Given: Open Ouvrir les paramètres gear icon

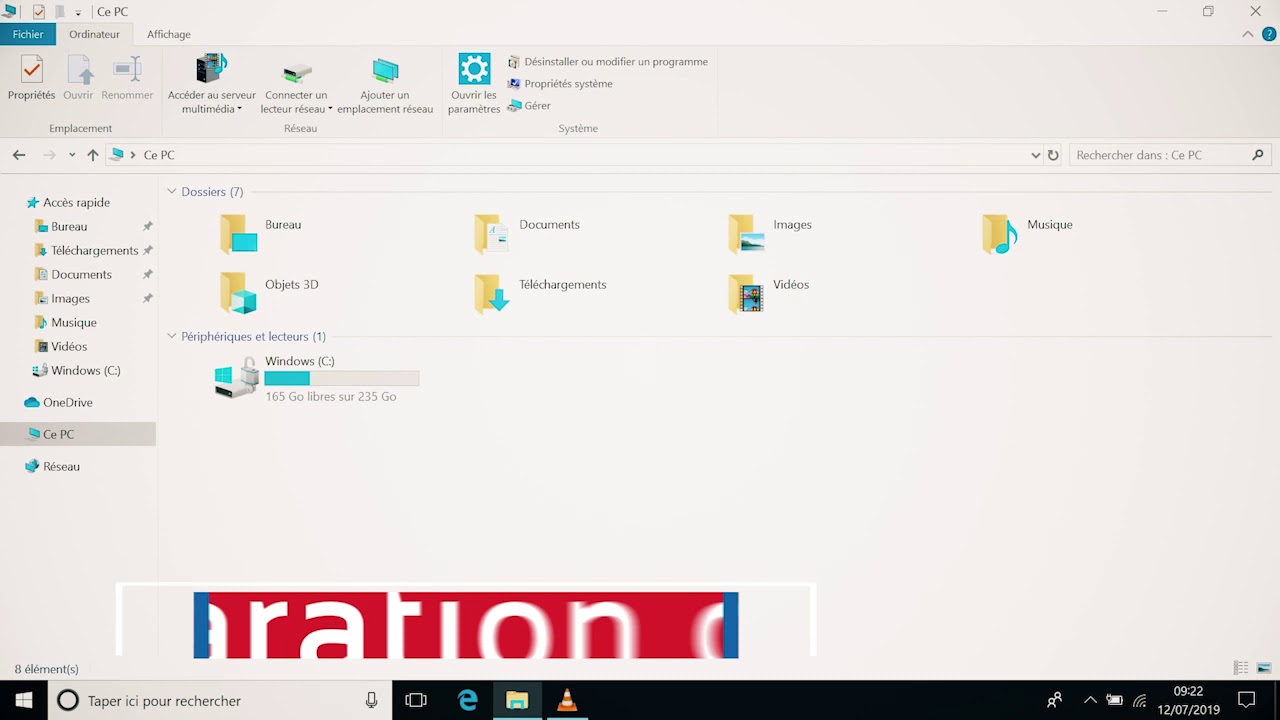Looking at the screenshot, I should pos(474,69).
